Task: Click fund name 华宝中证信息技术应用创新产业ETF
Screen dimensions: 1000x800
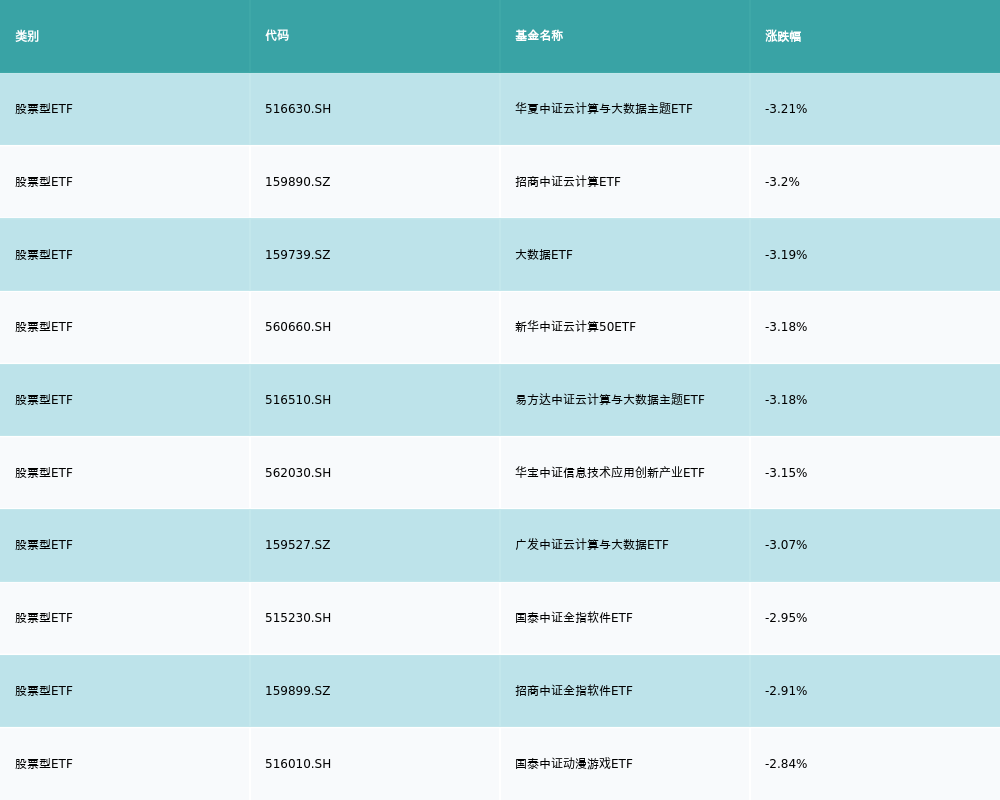Action: (610, 473)
